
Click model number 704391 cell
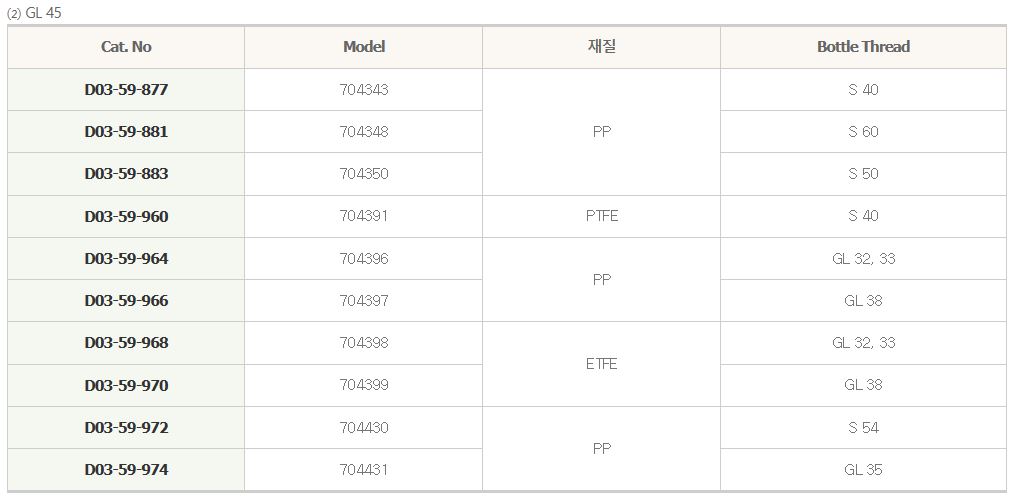tap(364, 216)
